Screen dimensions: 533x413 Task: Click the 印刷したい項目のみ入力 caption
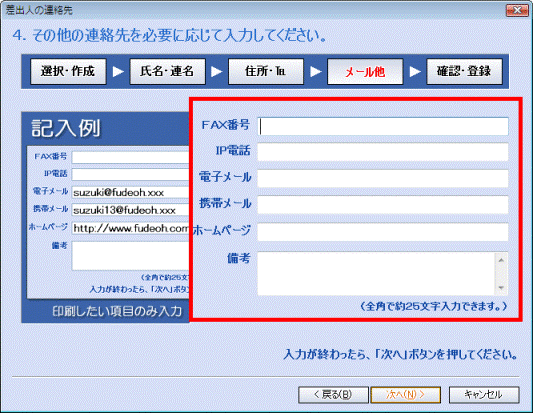click(117, 311)
